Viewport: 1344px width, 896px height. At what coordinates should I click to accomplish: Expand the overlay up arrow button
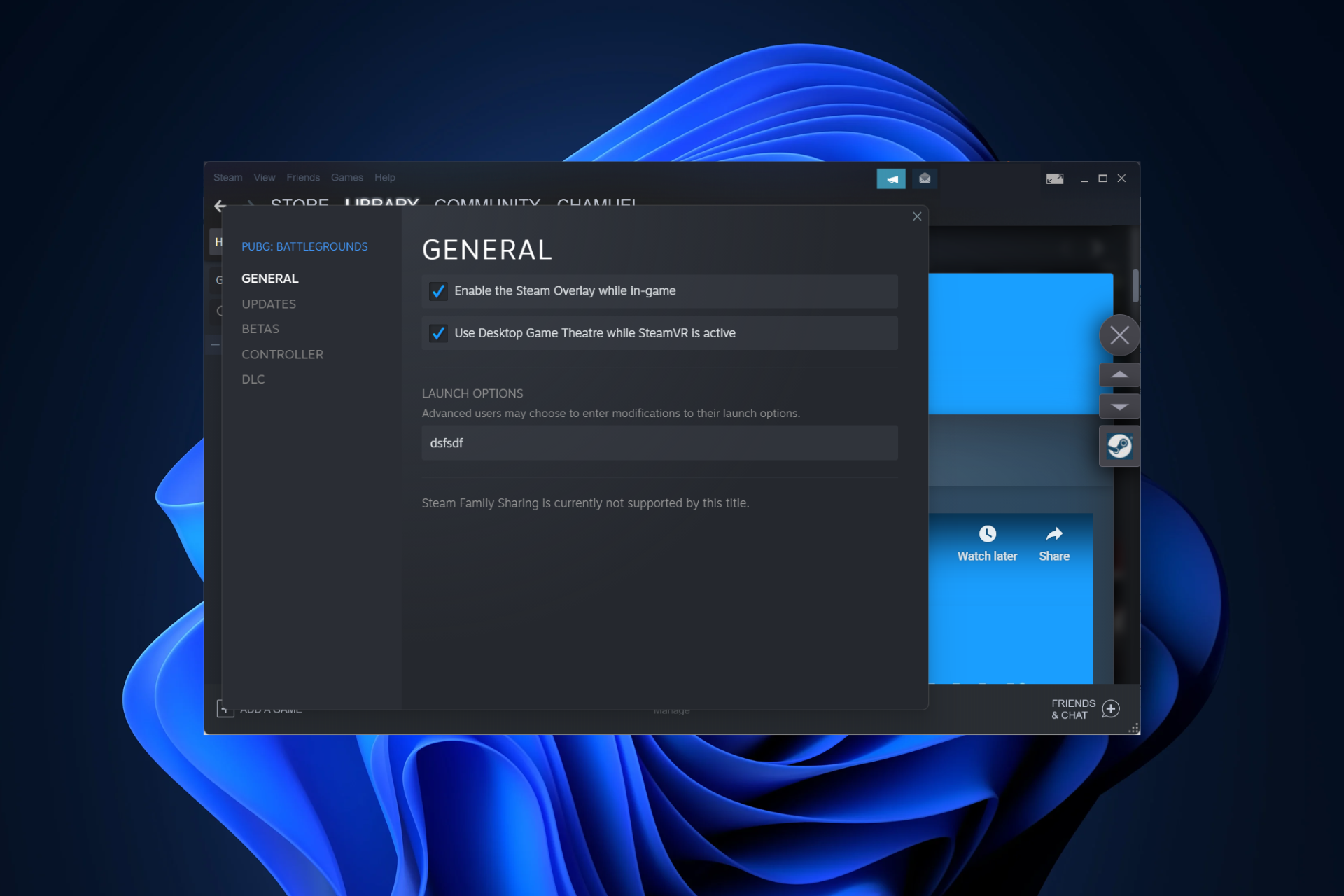(x=1119, y=375)
